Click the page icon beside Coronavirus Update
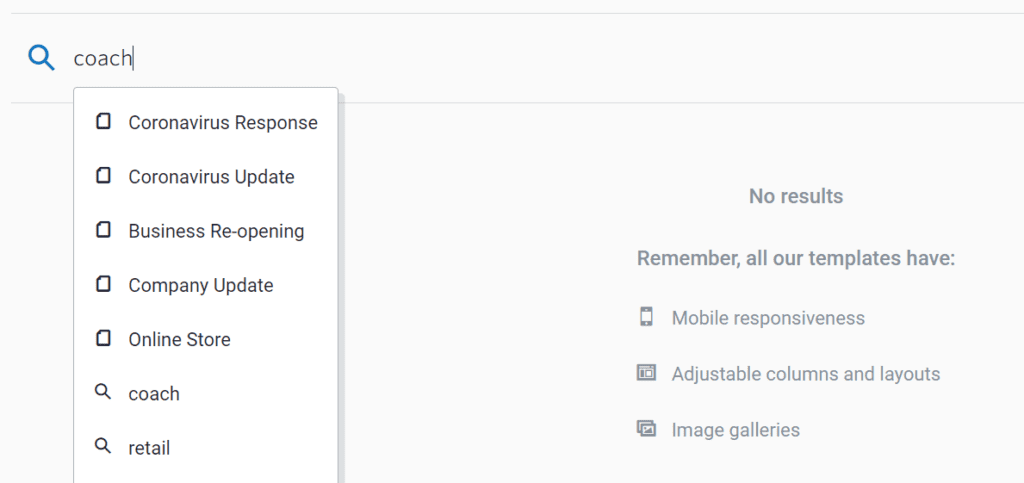This screenshot has height=483, width=1024. 103,176
